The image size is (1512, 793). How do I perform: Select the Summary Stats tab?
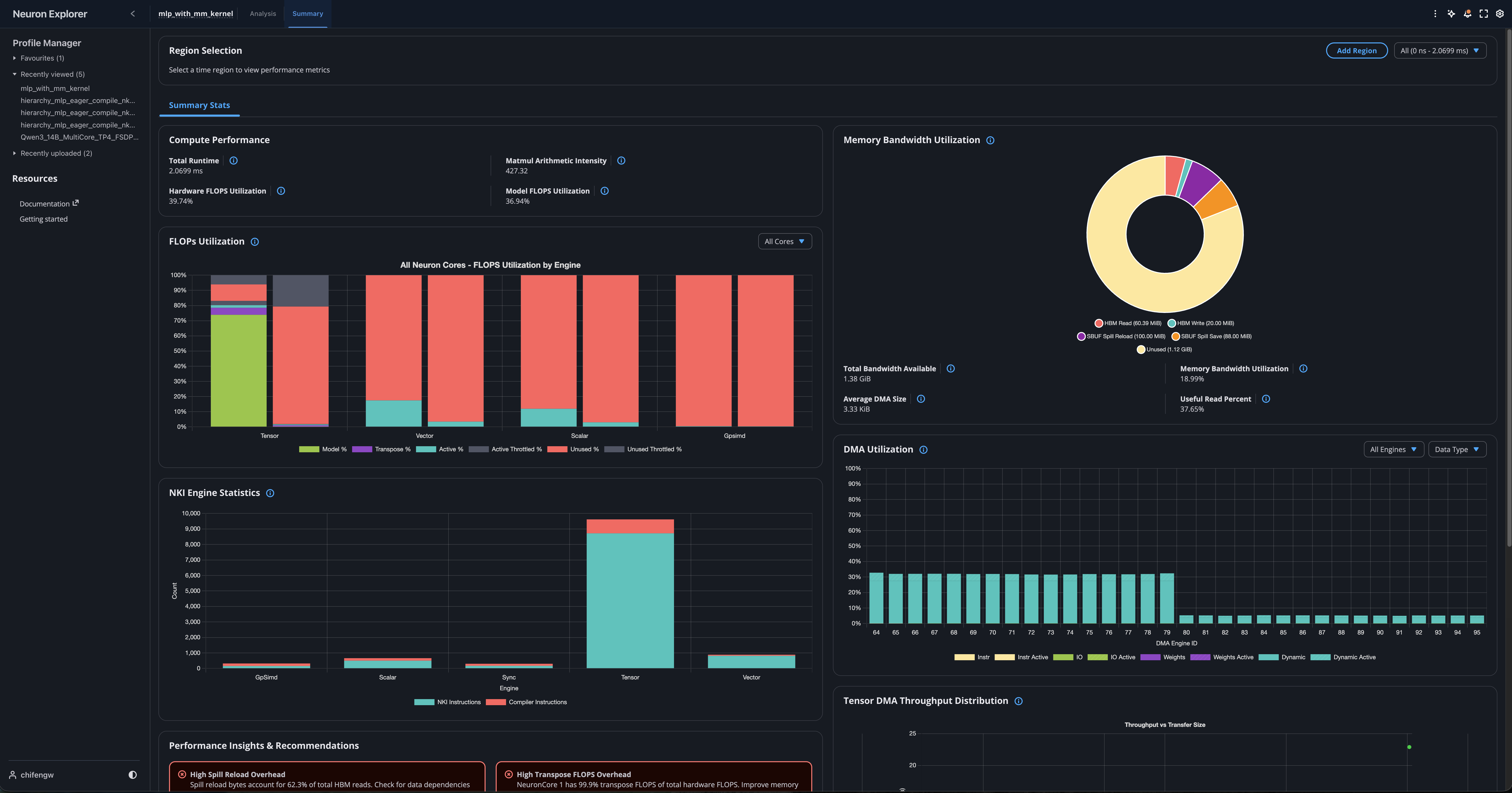[200, 105]
